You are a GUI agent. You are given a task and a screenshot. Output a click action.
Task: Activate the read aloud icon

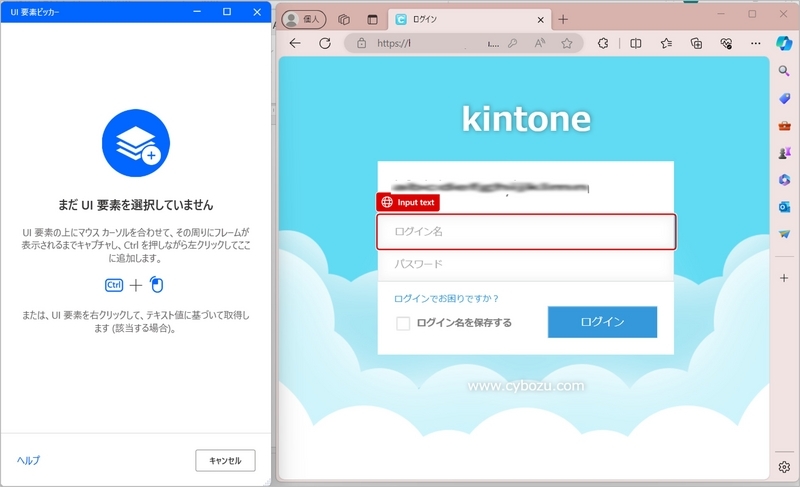coord(540,43)
